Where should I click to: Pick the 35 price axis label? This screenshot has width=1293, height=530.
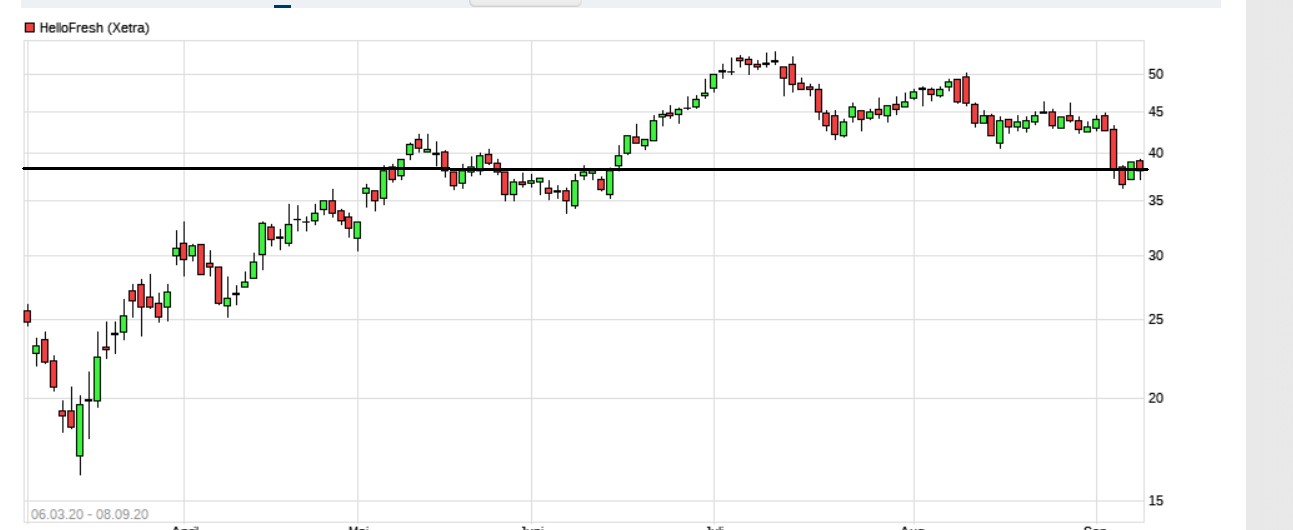tap(1156, 201)
